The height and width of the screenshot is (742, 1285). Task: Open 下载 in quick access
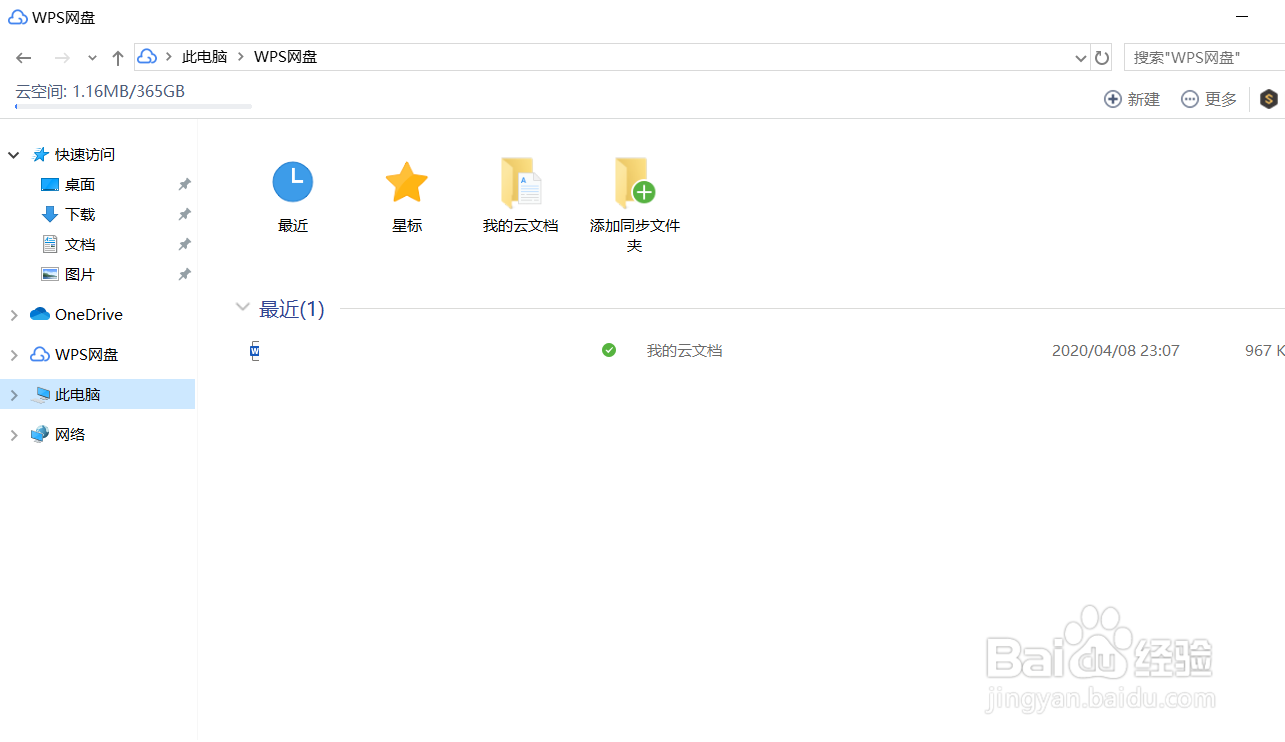point(80,214)
